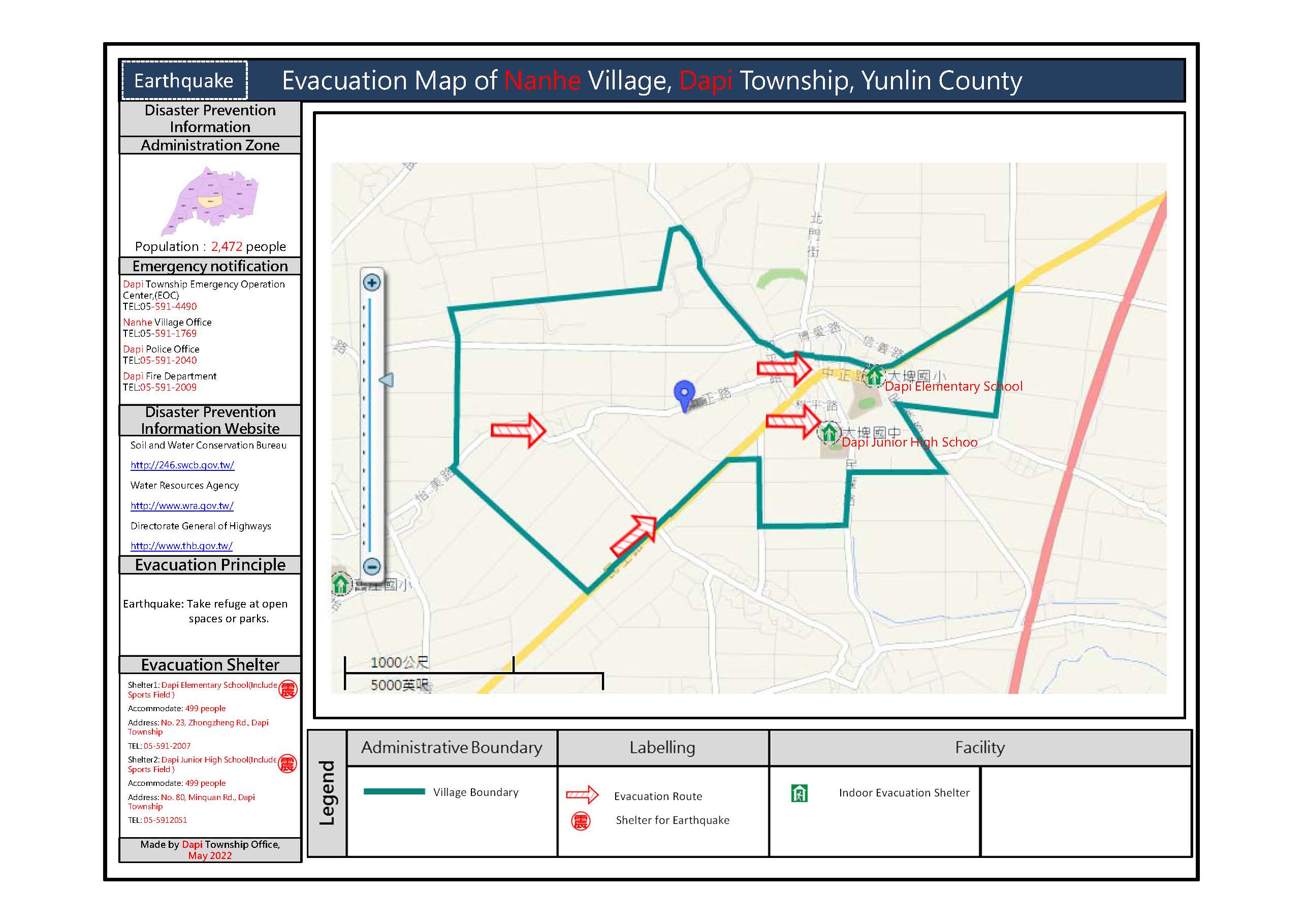Click the red 'Dapi Elementary School' map label
Viewport: 1307px width, 924px height.
(x=953, y=387)
